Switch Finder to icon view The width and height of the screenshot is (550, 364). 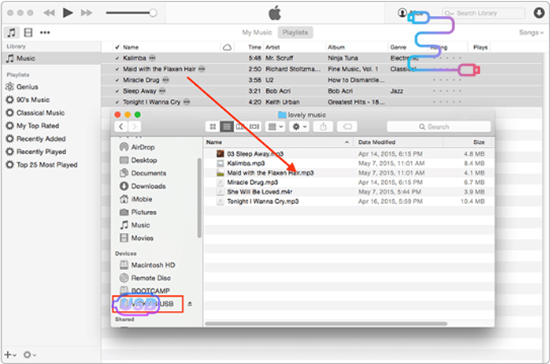pyautogui.click(x=213, y=127)
